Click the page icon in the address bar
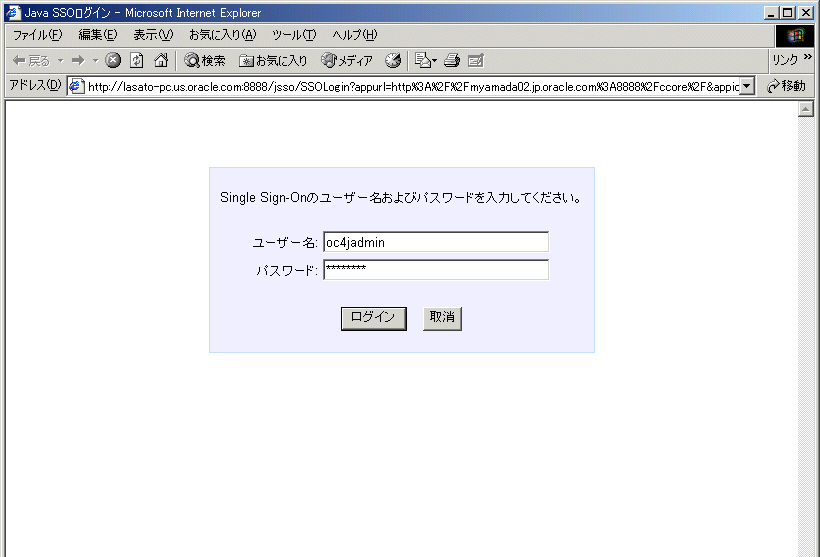 [x=77, y=86]
